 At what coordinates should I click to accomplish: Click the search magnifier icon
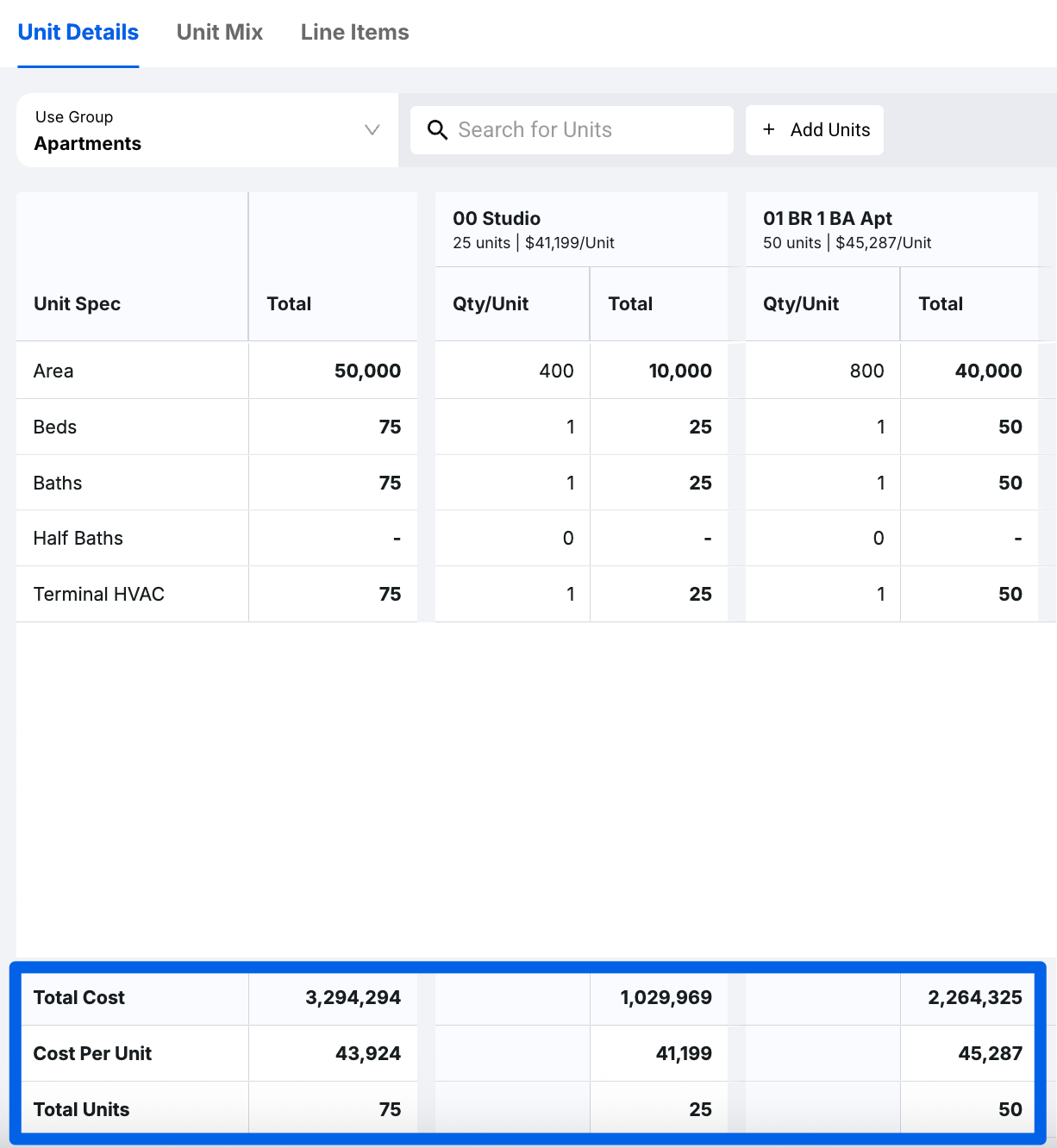[437, 130]
